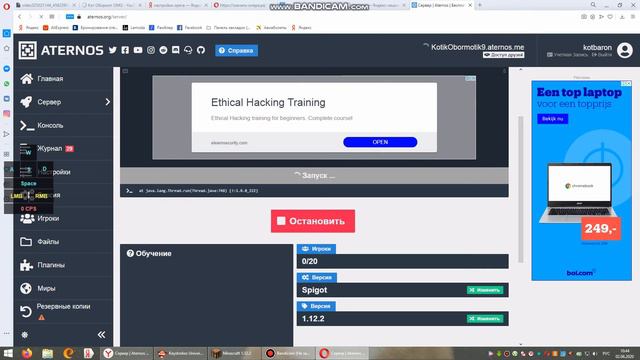Open Резервные копии backups page
Viewport: 640px width, 360px height.
point(63,311)
